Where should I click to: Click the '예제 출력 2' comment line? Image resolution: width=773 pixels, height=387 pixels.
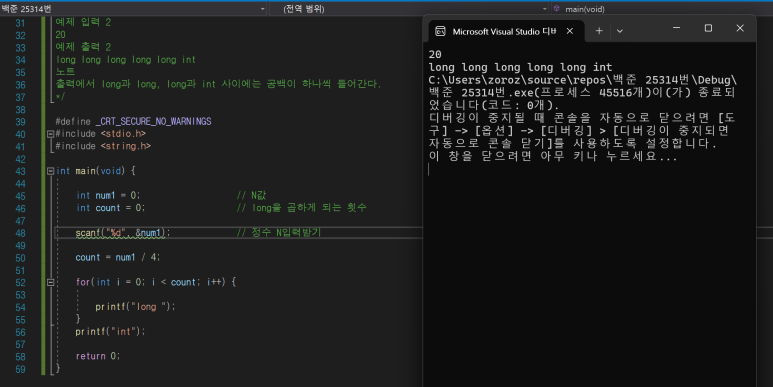[x=83, y=47]
